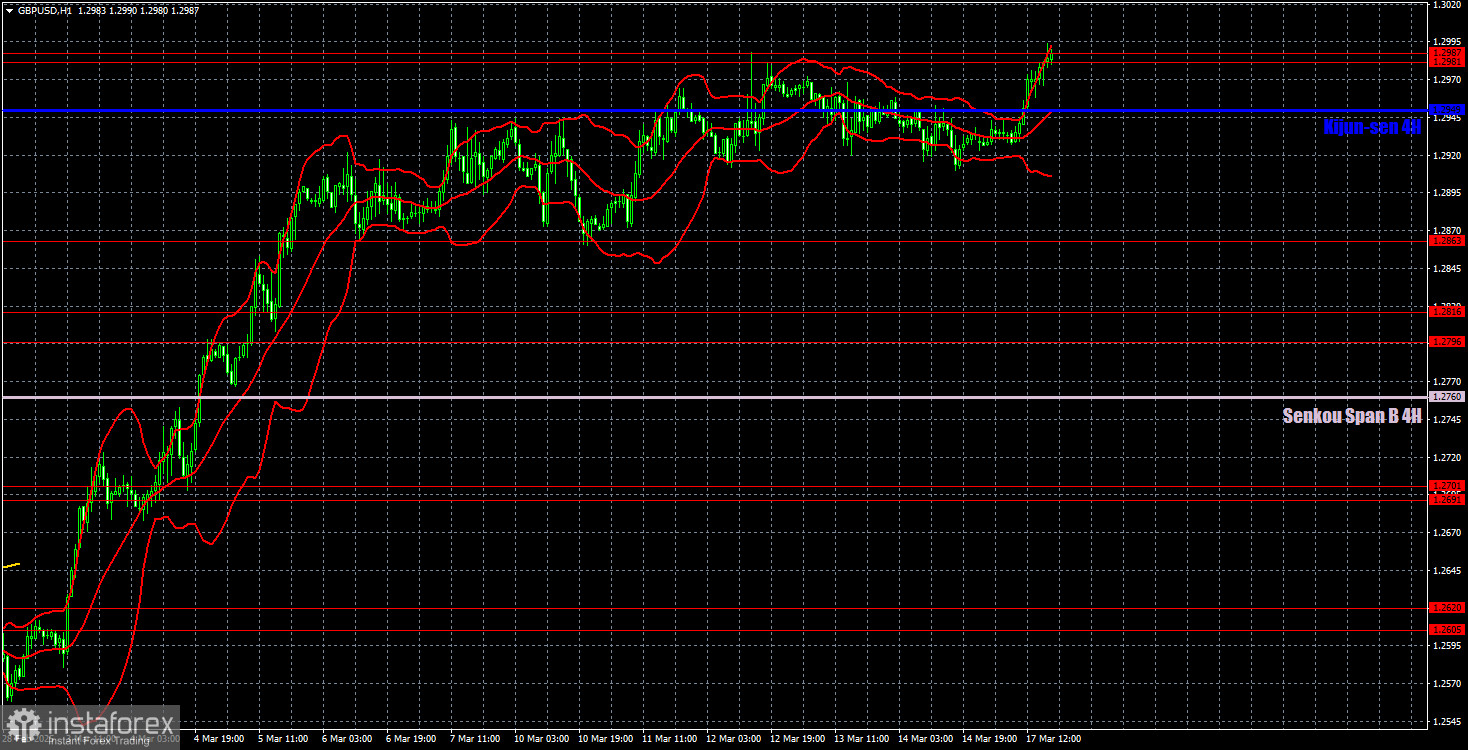Click the 6 Mar 19:00 time label
The height and width of the screenshot is (750, 1468).
(x=409, y=739)
